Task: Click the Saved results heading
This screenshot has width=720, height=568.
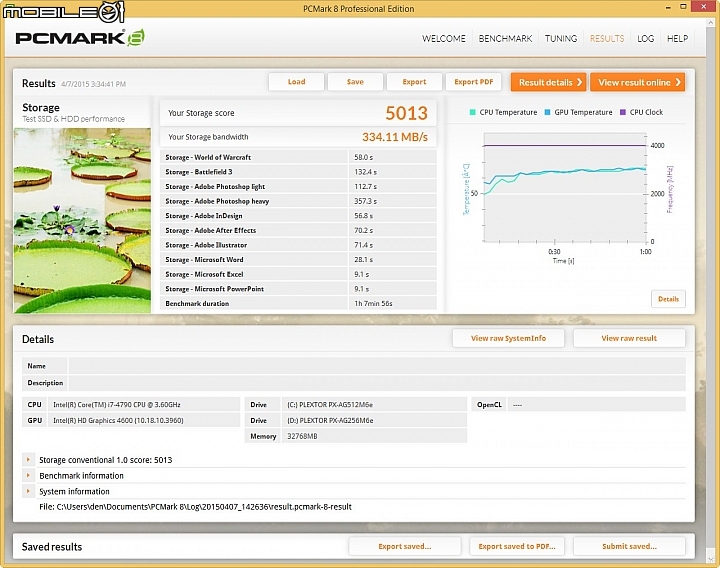Action: point(52,547)
